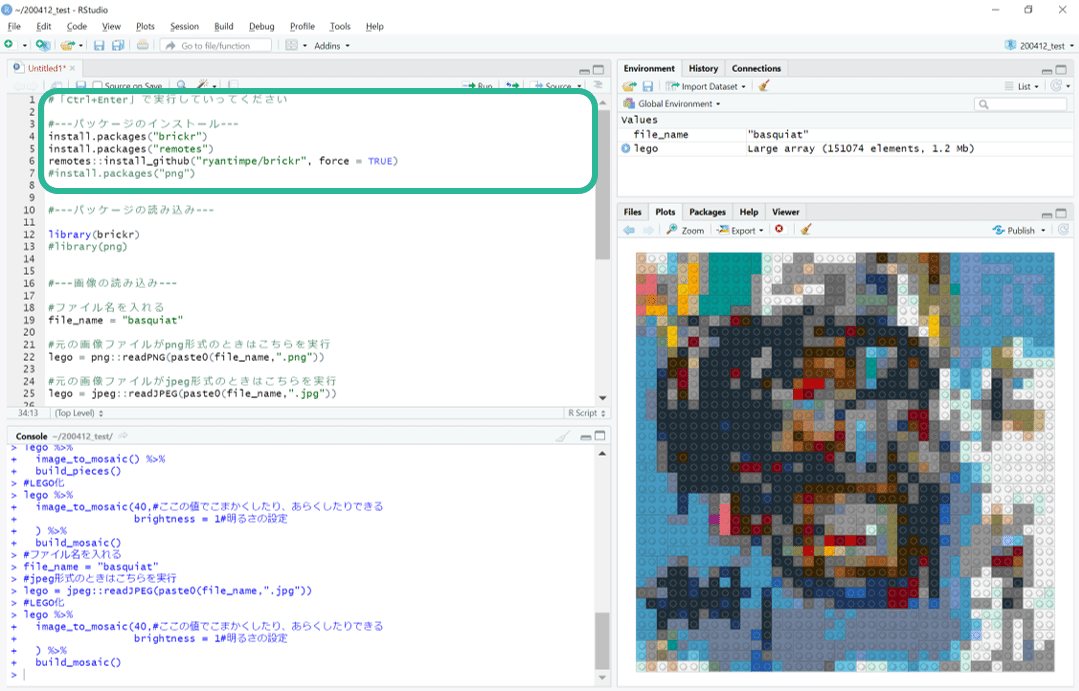Image resolution: width=1079 pixels, height=691 pixels.
Task: Close the Untitled1 tab
Action: click(x=72, y=68)
